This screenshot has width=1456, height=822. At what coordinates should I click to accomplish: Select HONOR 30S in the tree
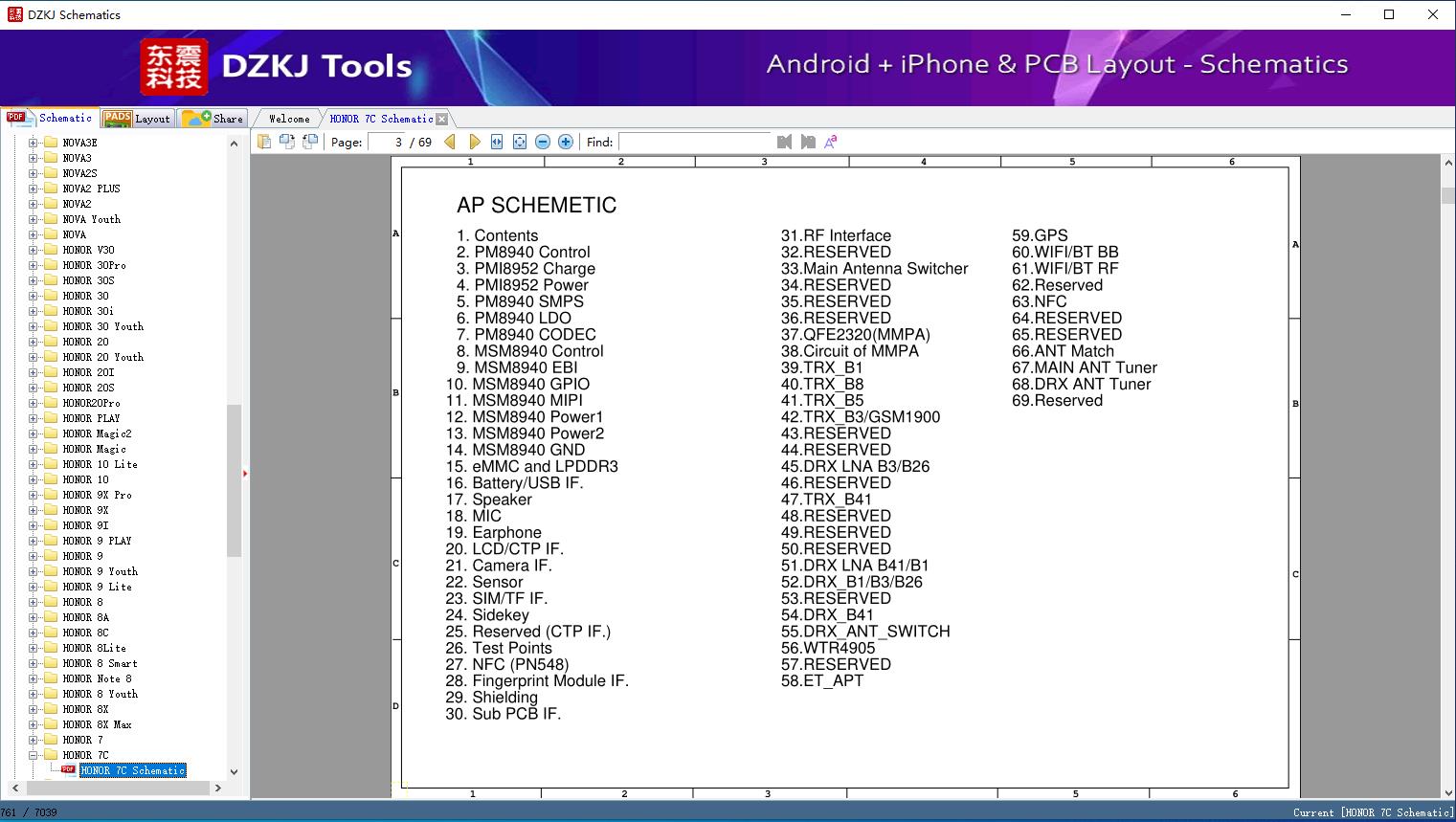point(88,280)
